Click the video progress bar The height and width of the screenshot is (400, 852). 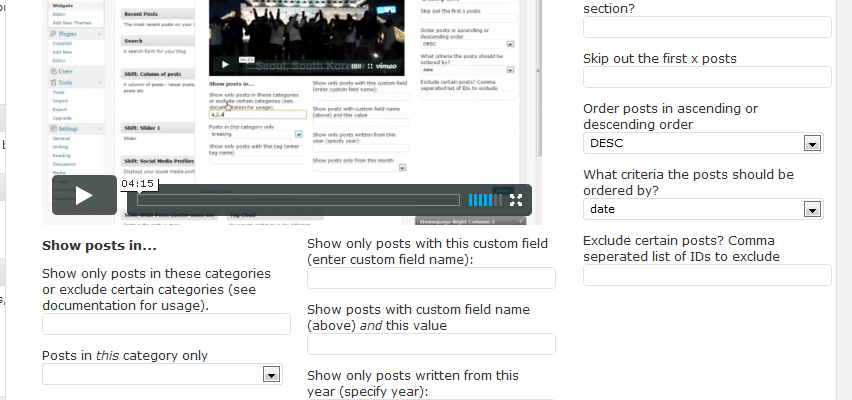pos(298,200)
